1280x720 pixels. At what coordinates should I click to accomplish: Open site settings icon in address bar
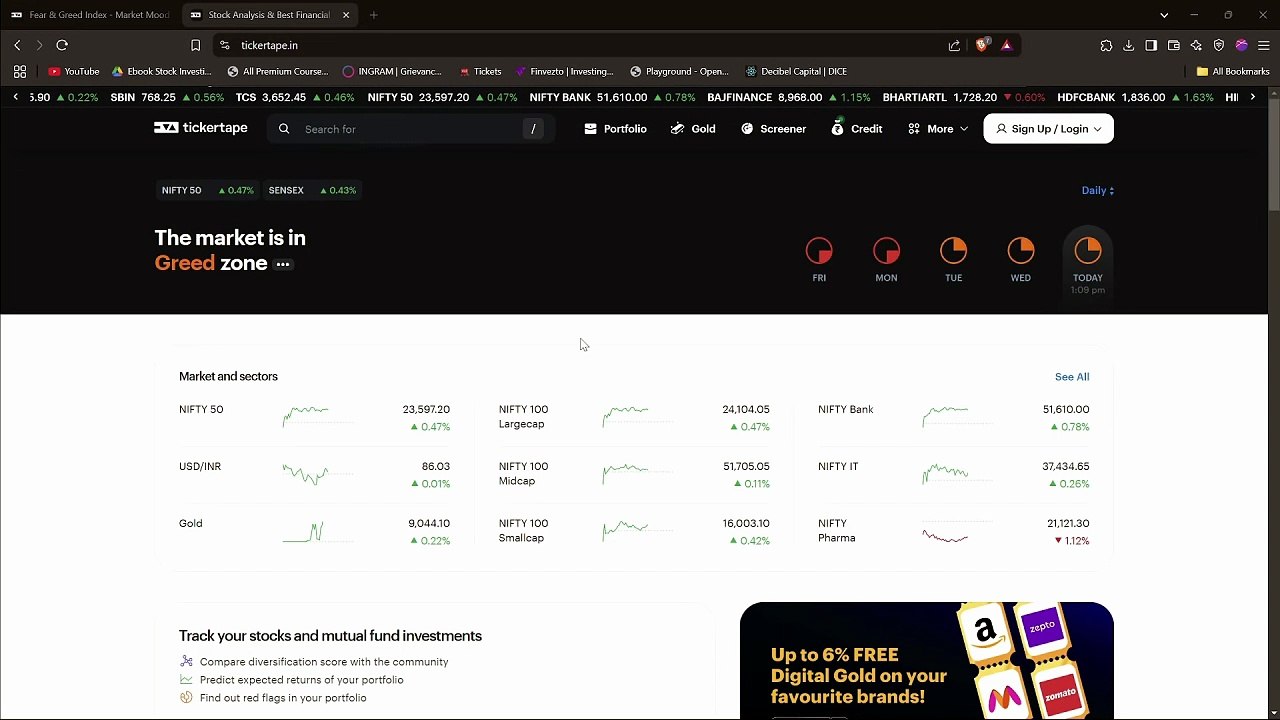point(225,45)
